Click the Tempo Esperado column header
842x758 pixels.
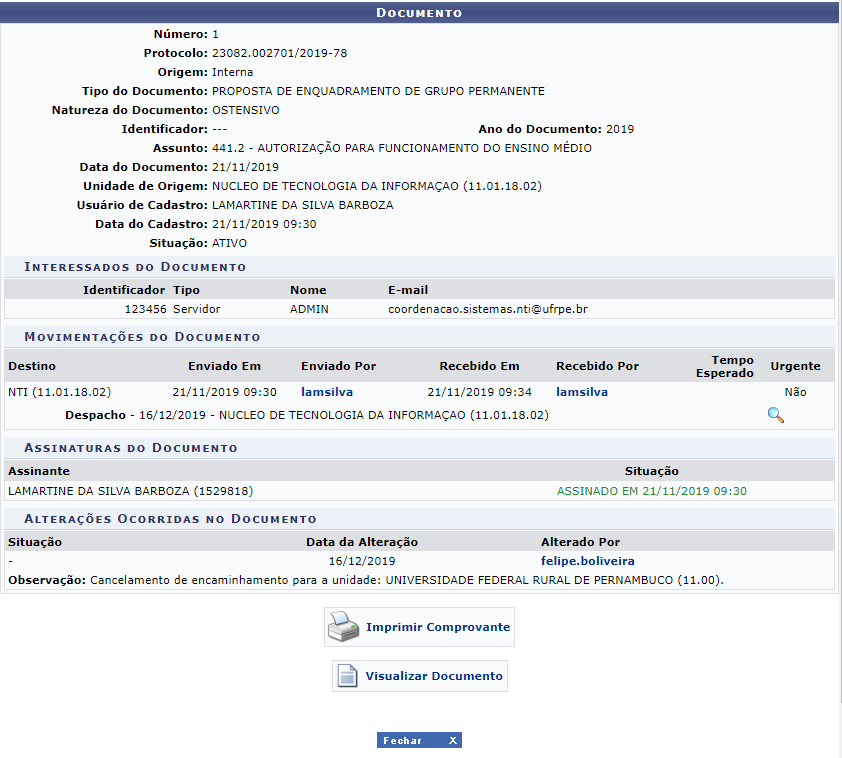[725, 367]
